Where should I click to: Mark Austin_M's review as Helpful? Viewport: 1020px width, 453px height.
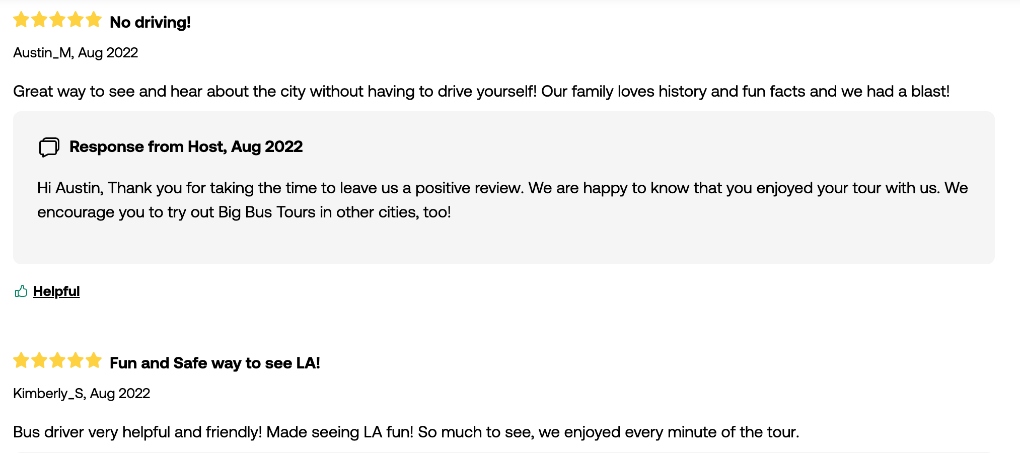(x=56, y=291)
